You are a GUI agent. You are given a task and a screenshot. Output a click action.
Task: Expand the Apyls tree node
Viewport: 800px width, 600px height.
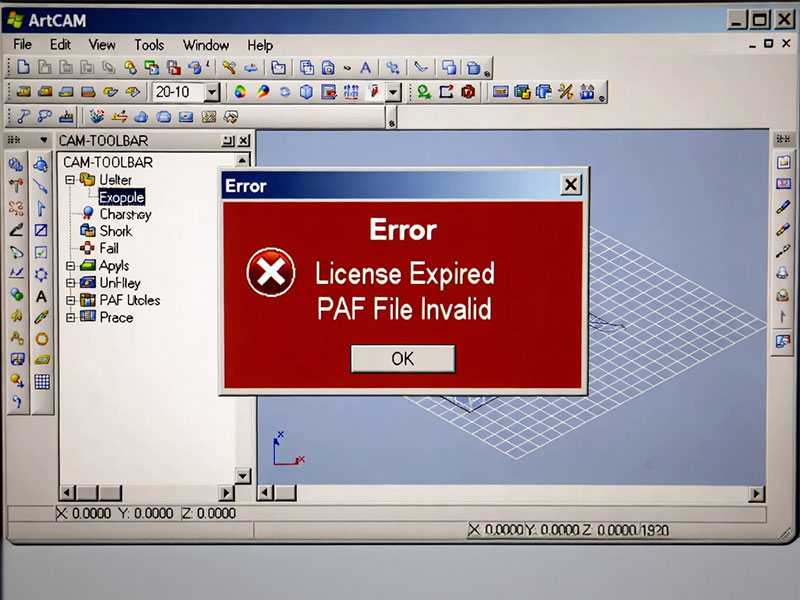70,266
